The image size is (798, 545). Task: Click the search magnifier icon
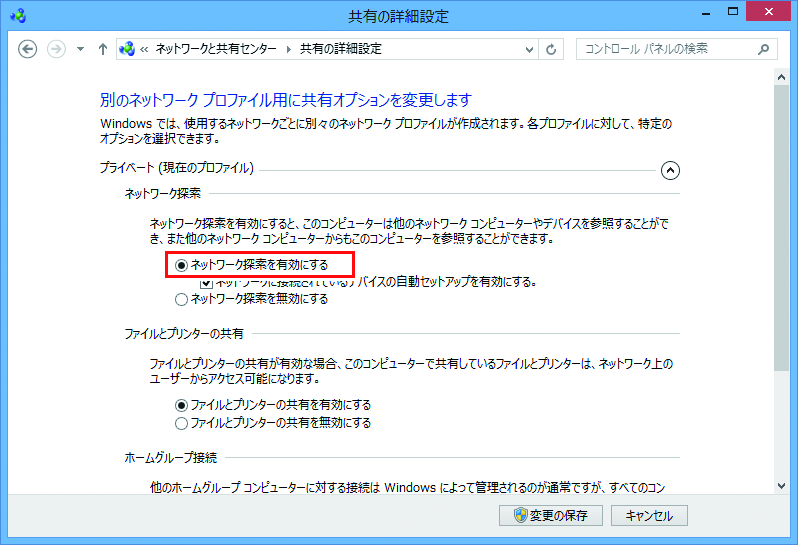coord(763,49)
